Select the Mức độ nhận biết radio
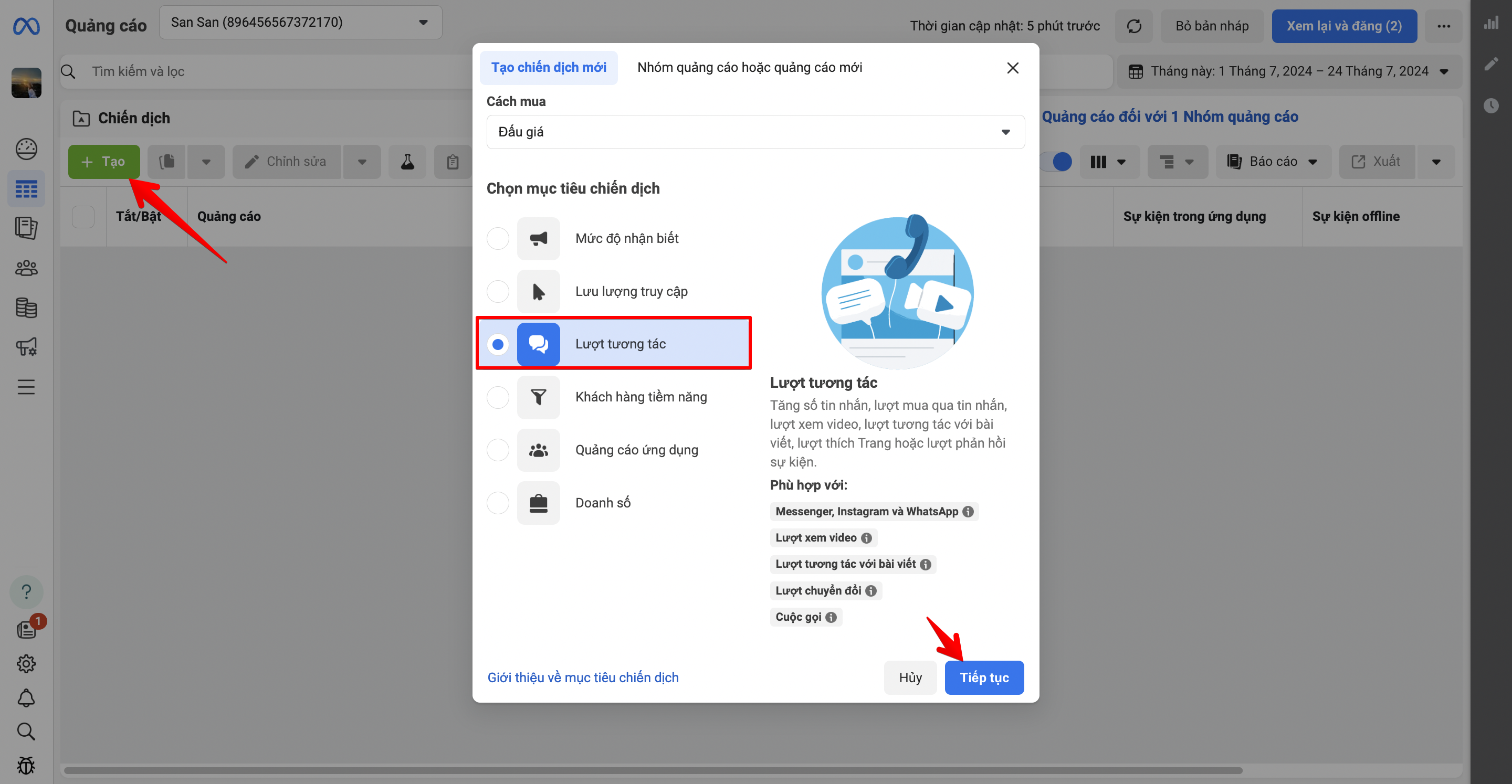The image size is (1512, 784). 498,238
